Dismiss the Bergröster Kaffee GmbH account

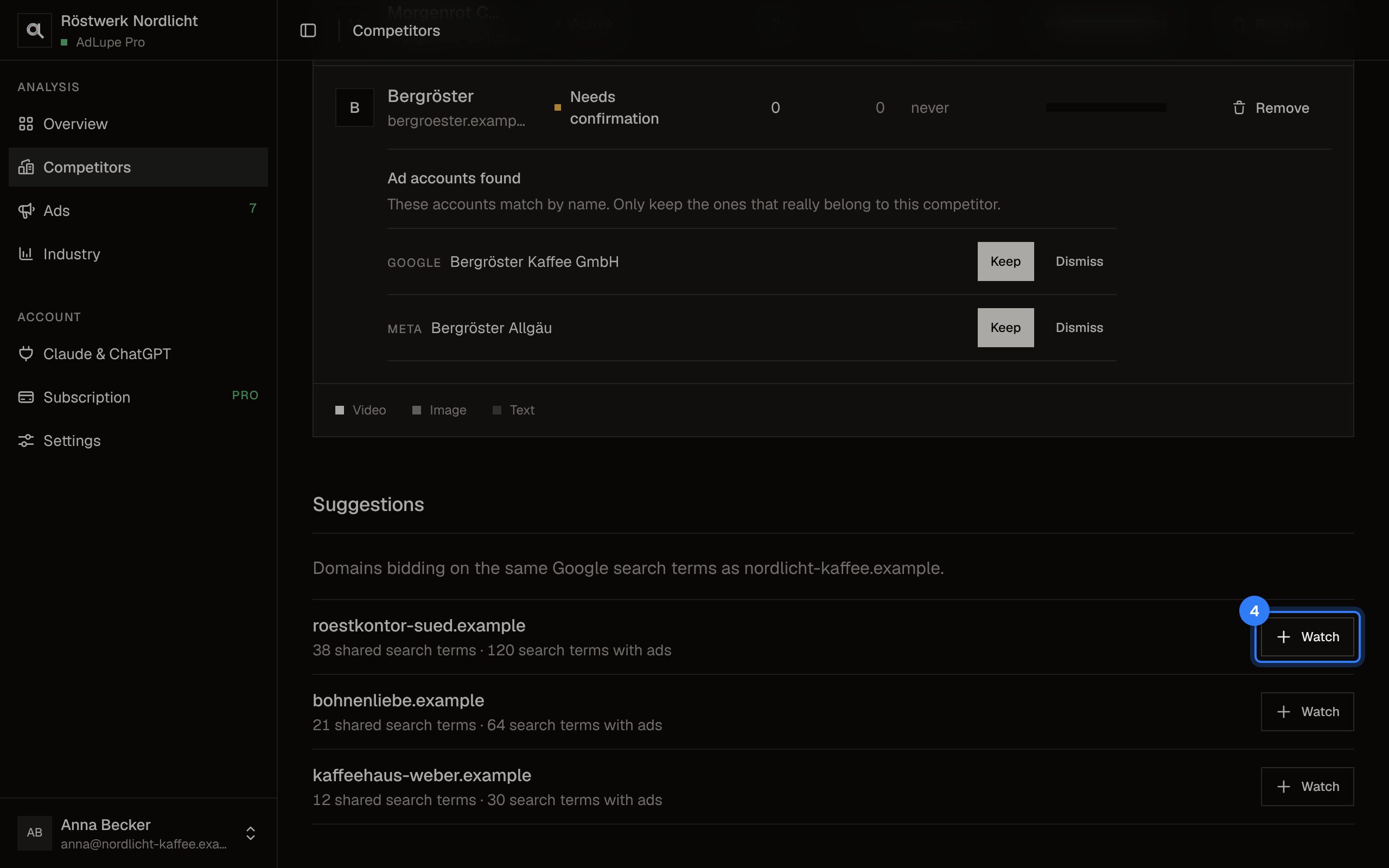coord(1079,261)
